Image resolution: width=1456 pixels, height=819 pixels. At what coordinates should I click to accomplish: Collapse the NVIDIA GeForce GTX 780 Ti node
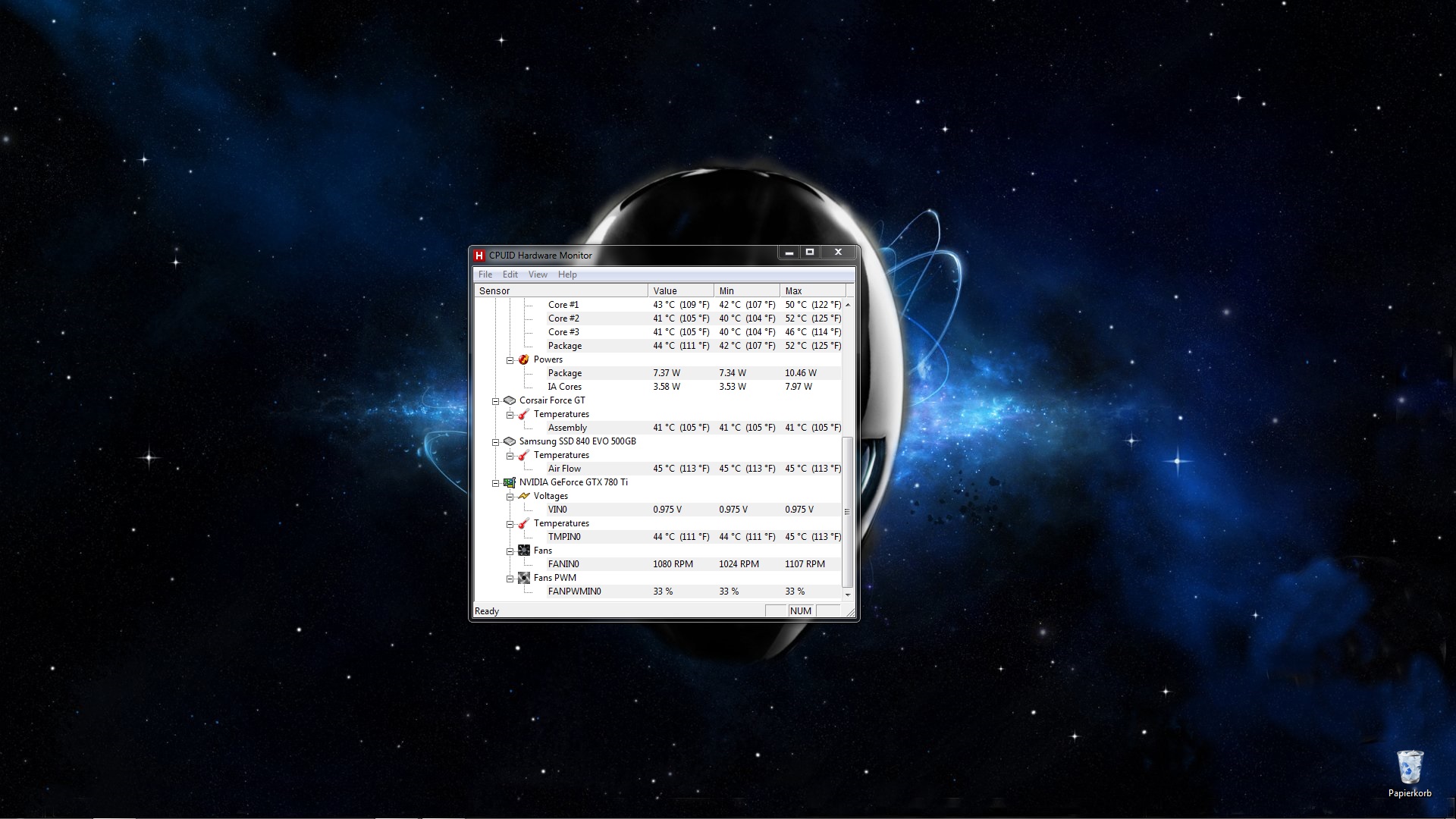point(496,483)
